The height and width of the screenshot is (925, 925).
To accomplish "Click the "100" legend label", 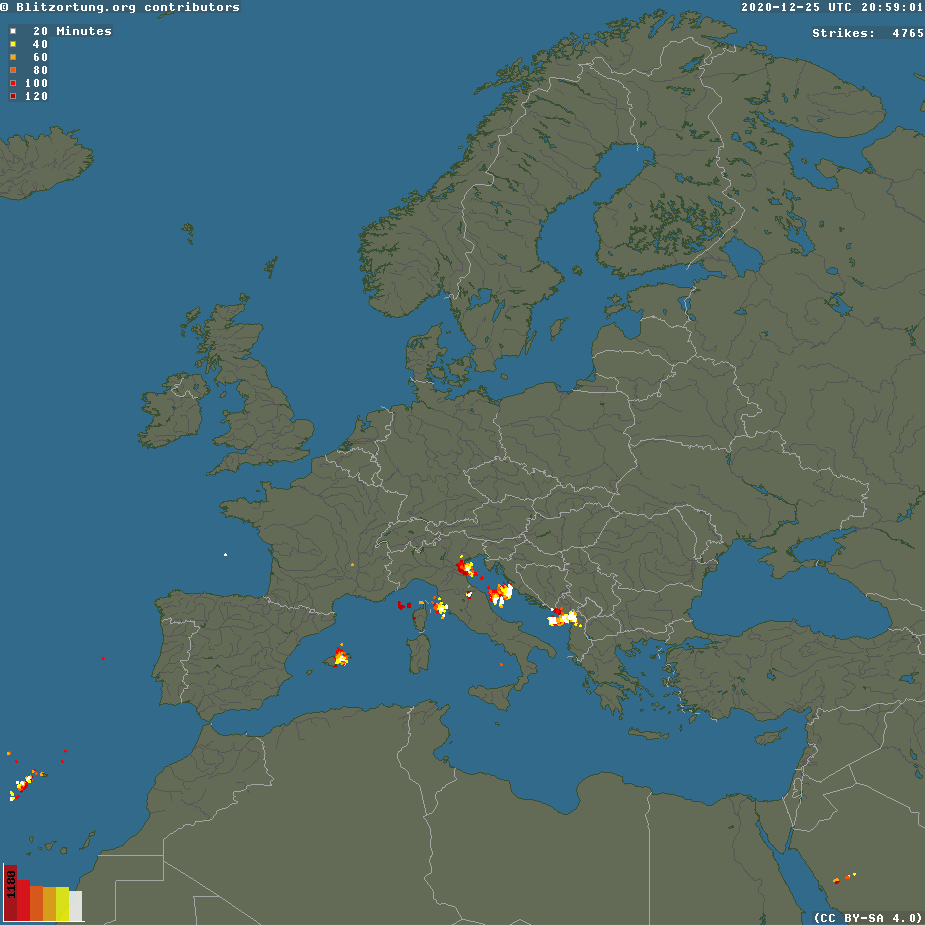I will (x=36, y=83).
